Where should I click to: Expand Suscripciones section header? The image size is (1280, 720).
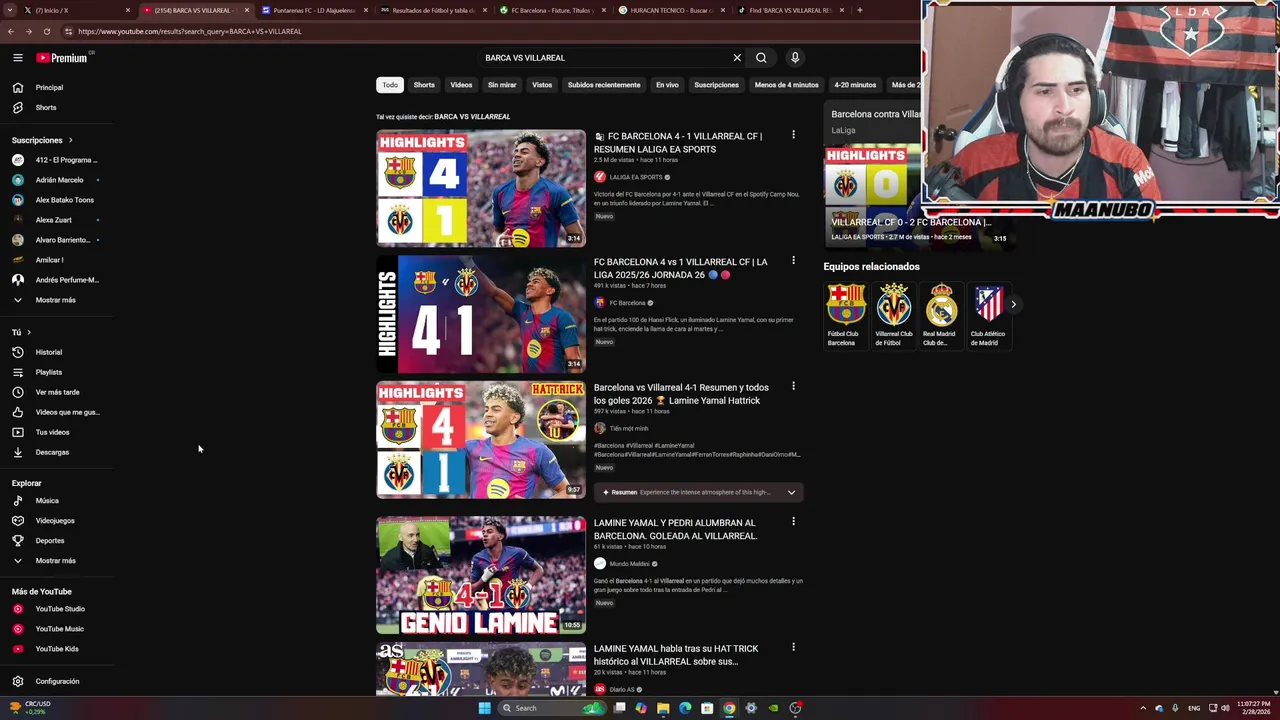click(42, 140)
